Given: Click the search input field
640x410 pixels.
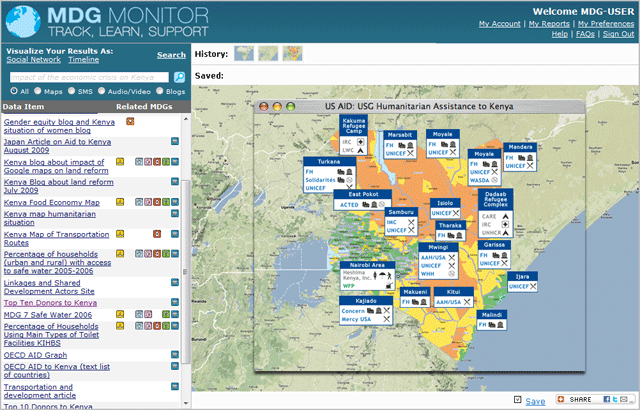Looking at the screenshot, I should (x=89, y=77).
